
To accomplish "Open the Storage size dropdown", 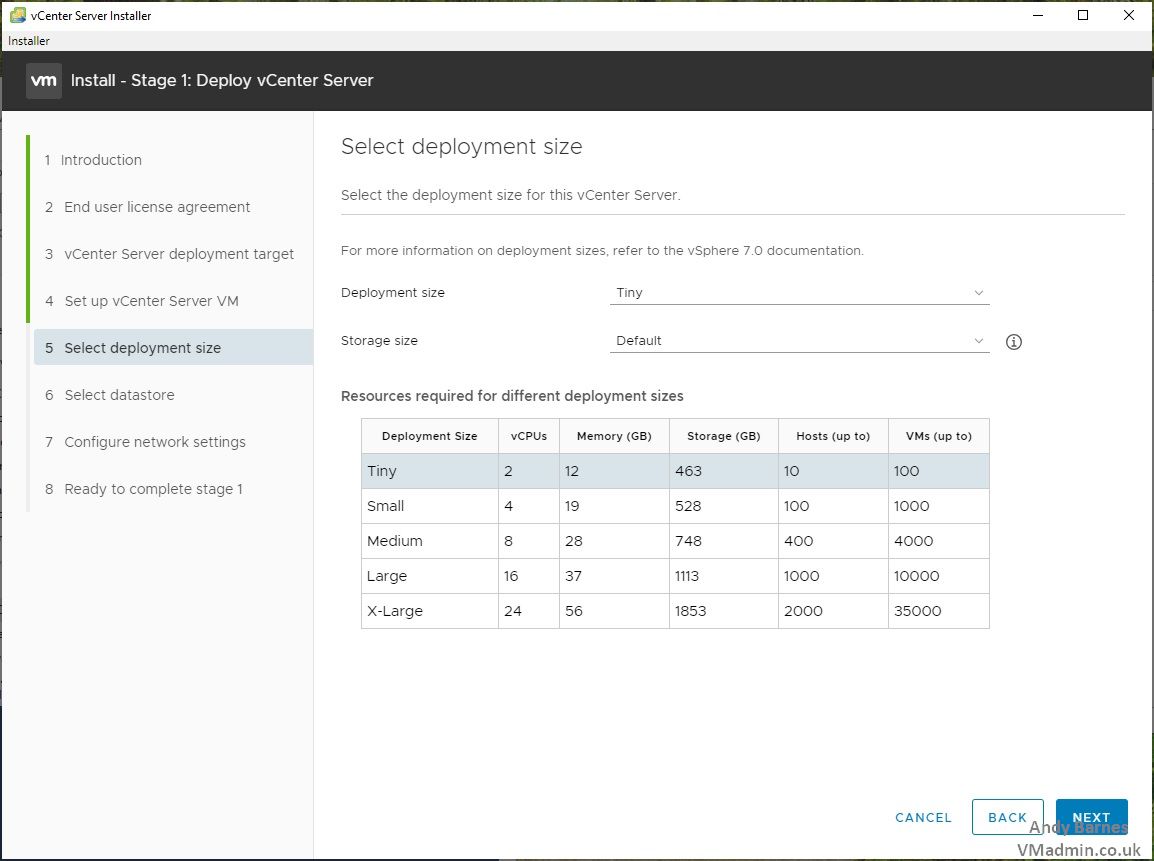I will coord(799,341).
